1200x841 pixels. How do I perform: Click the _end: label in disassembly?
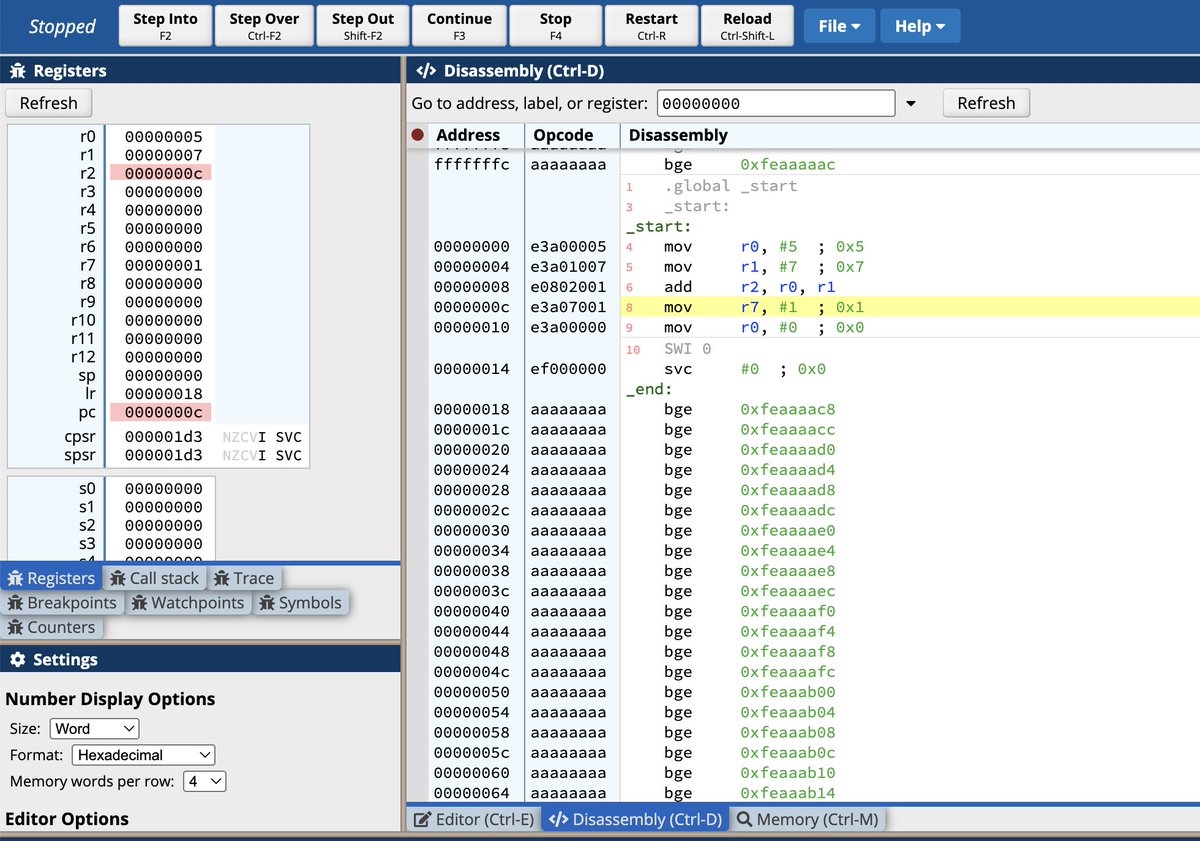[649, 389]
